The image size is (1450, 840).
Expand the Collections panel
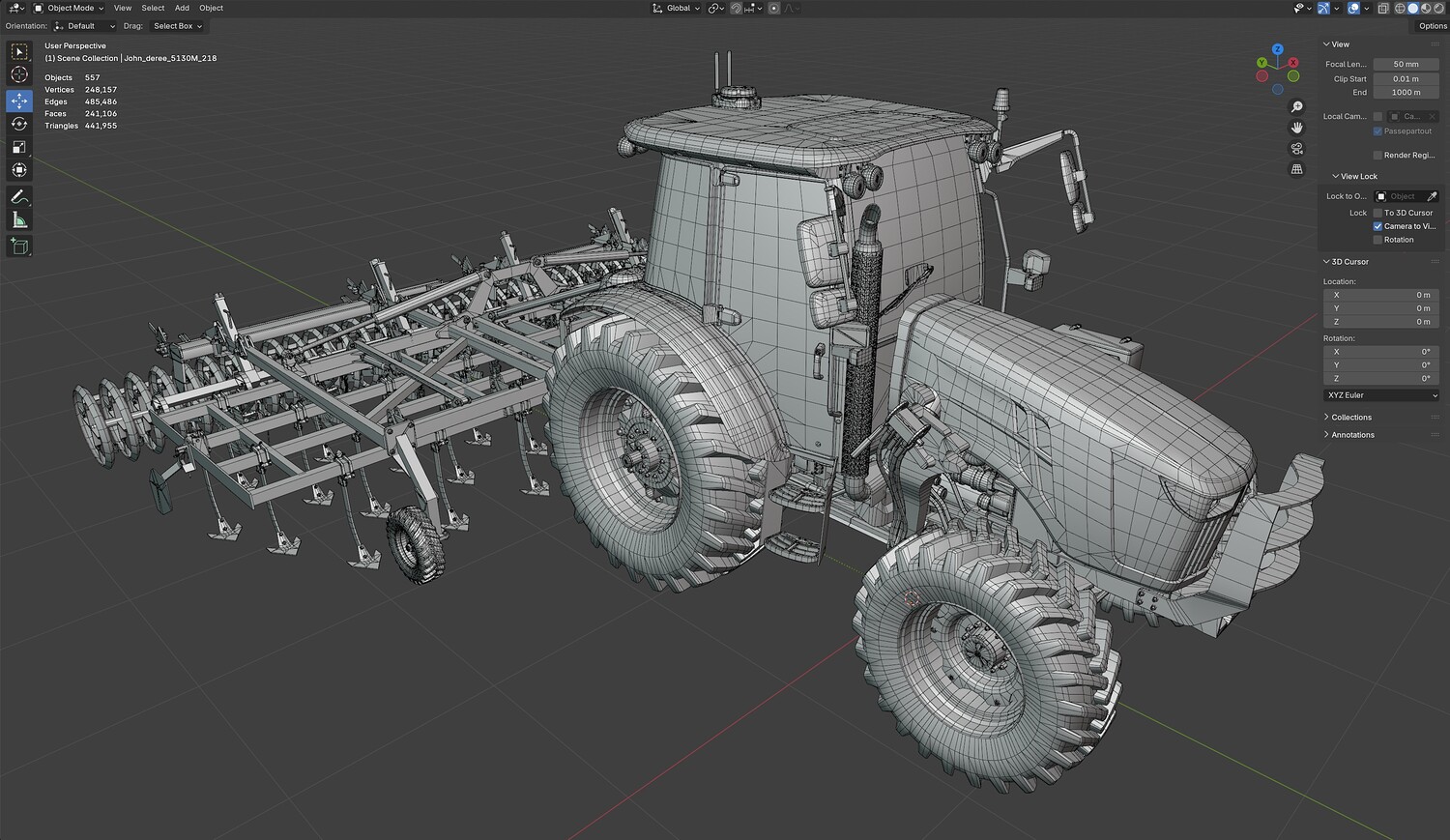(x=1348, y=418)
